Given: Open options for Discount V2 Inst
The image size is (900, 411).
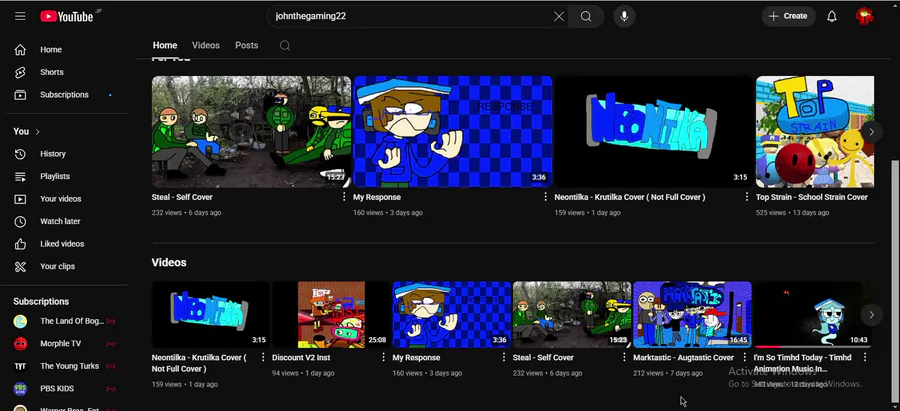Looking at the screenshot, I should pos(383,357).
